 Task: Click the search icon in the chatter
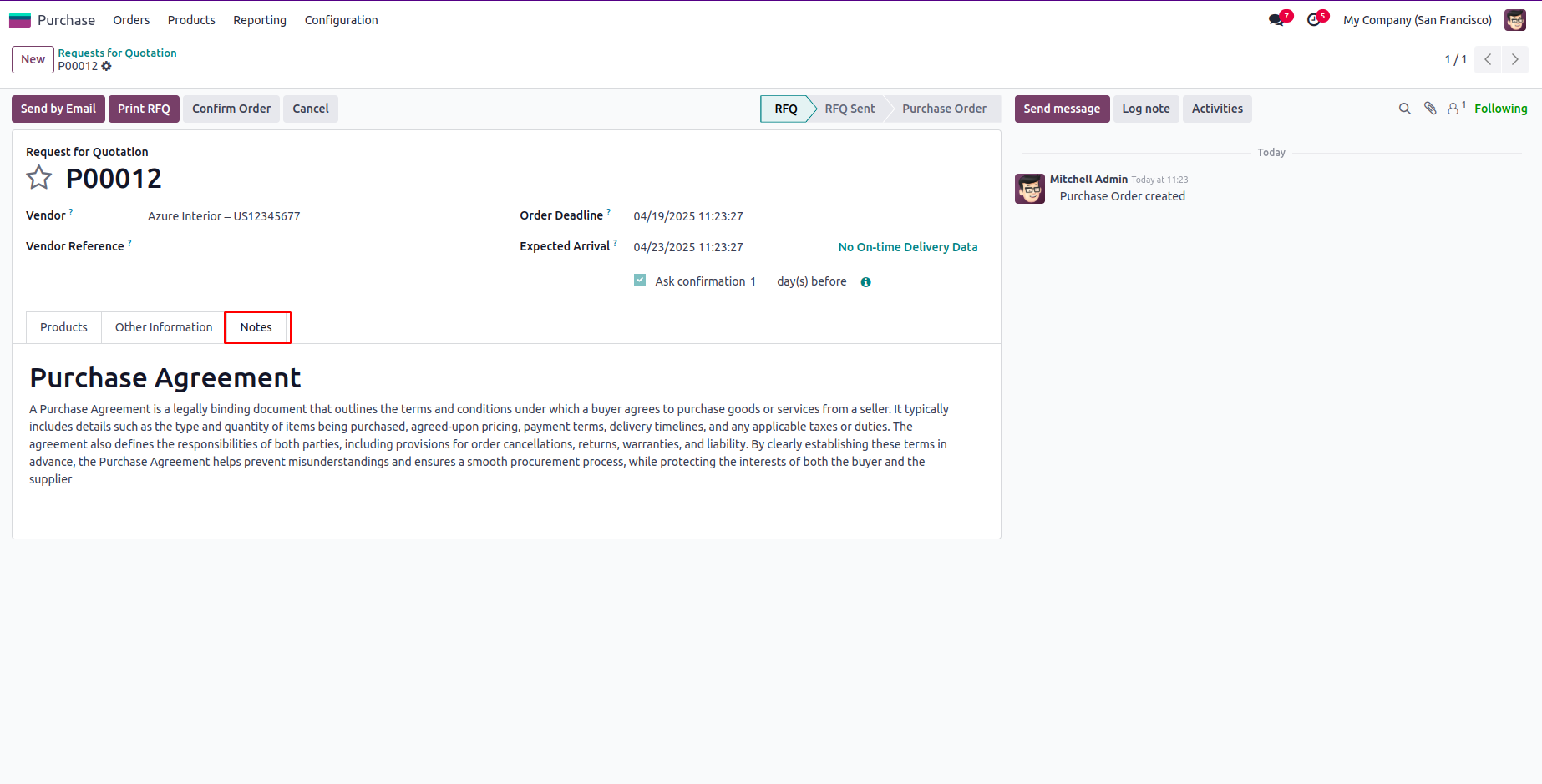point(1404,109)
